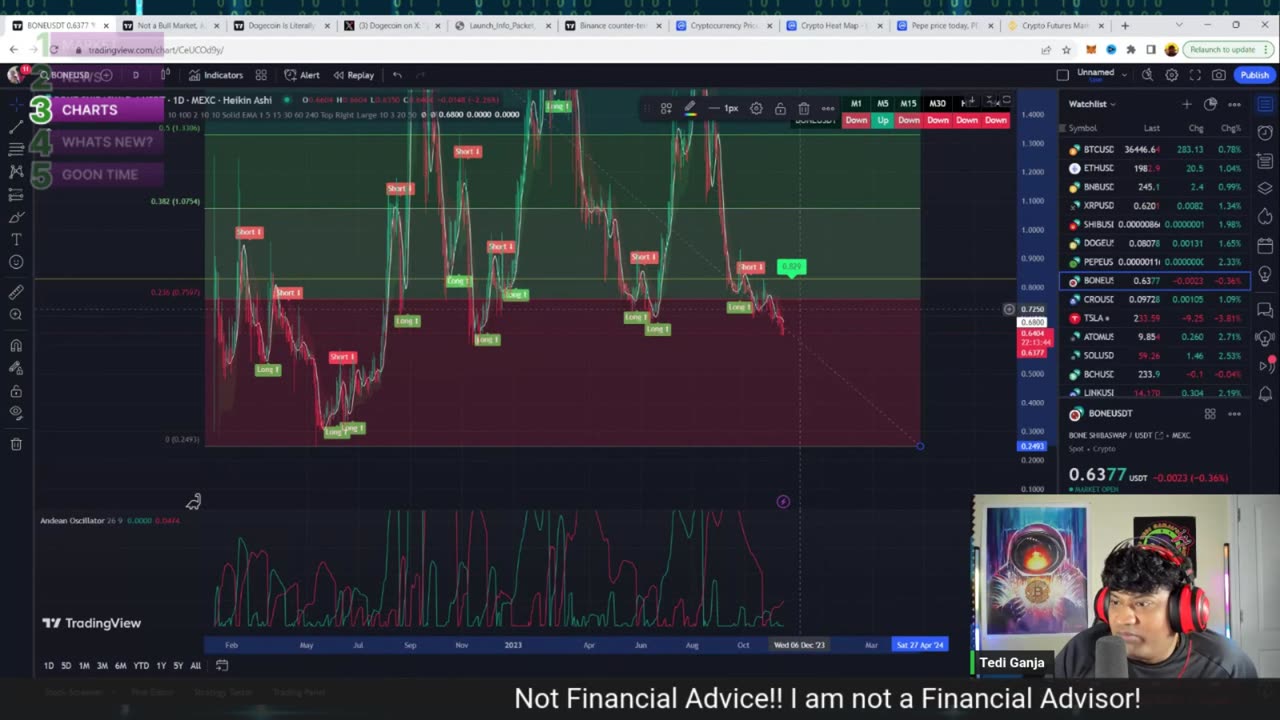
Task: Open go to date calendar icon
Action: click(222, 666)
